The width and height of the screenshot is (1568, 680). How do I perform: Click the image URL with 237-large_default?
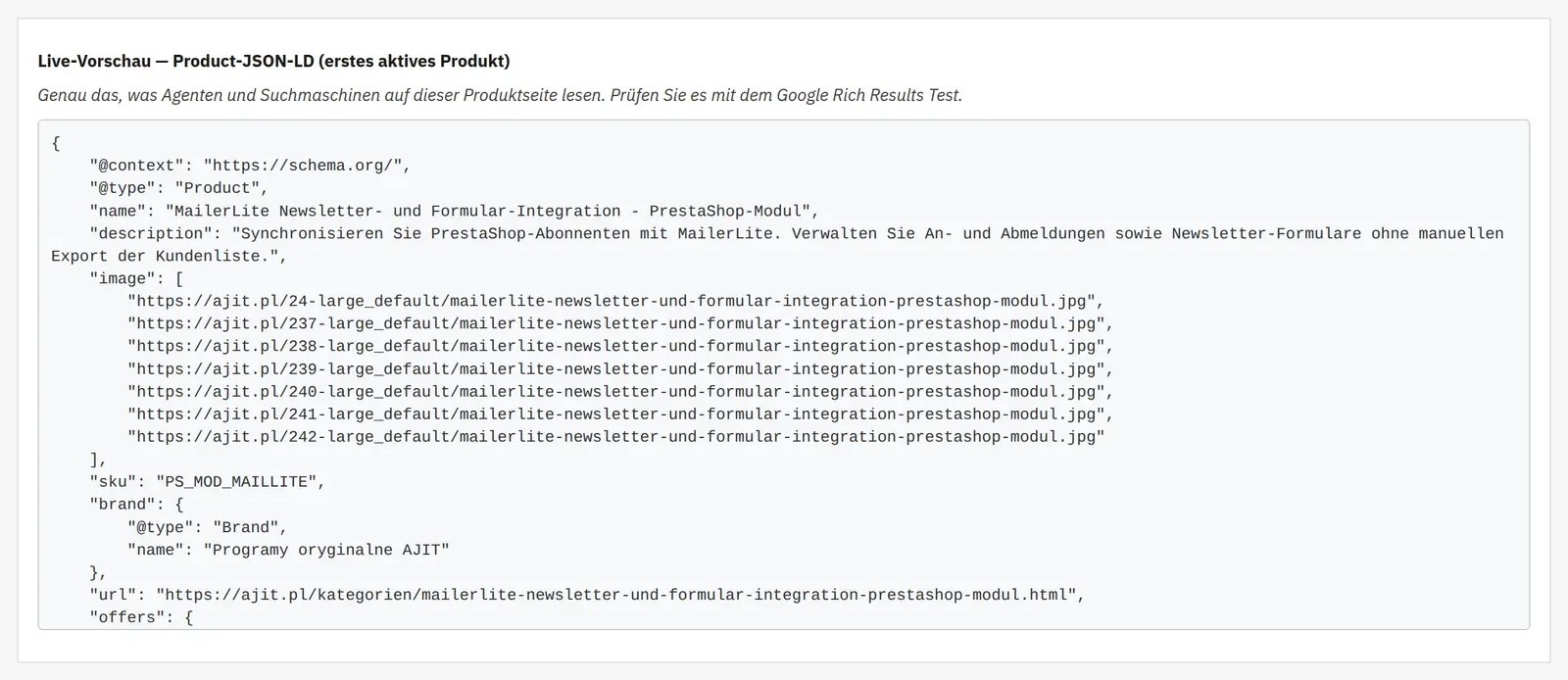[620, 323]
